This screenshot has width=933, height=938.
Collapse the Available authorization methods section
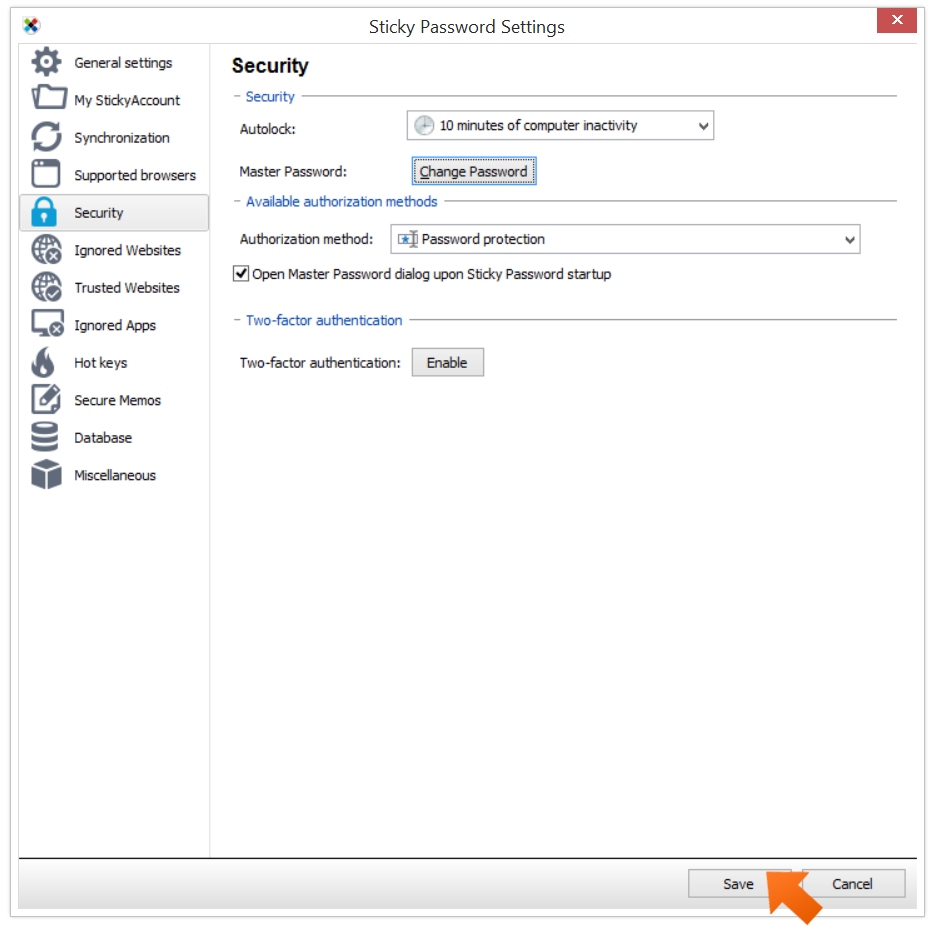click(x=236, y=201)
